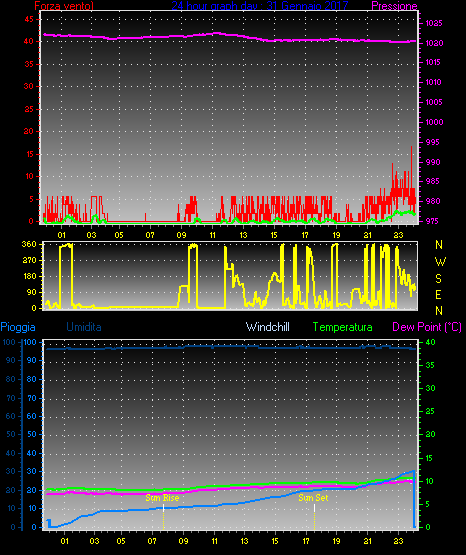Click the N compass letter below E
The width and height of the screenshot is (466, 555).
click(x=439, y=311)
